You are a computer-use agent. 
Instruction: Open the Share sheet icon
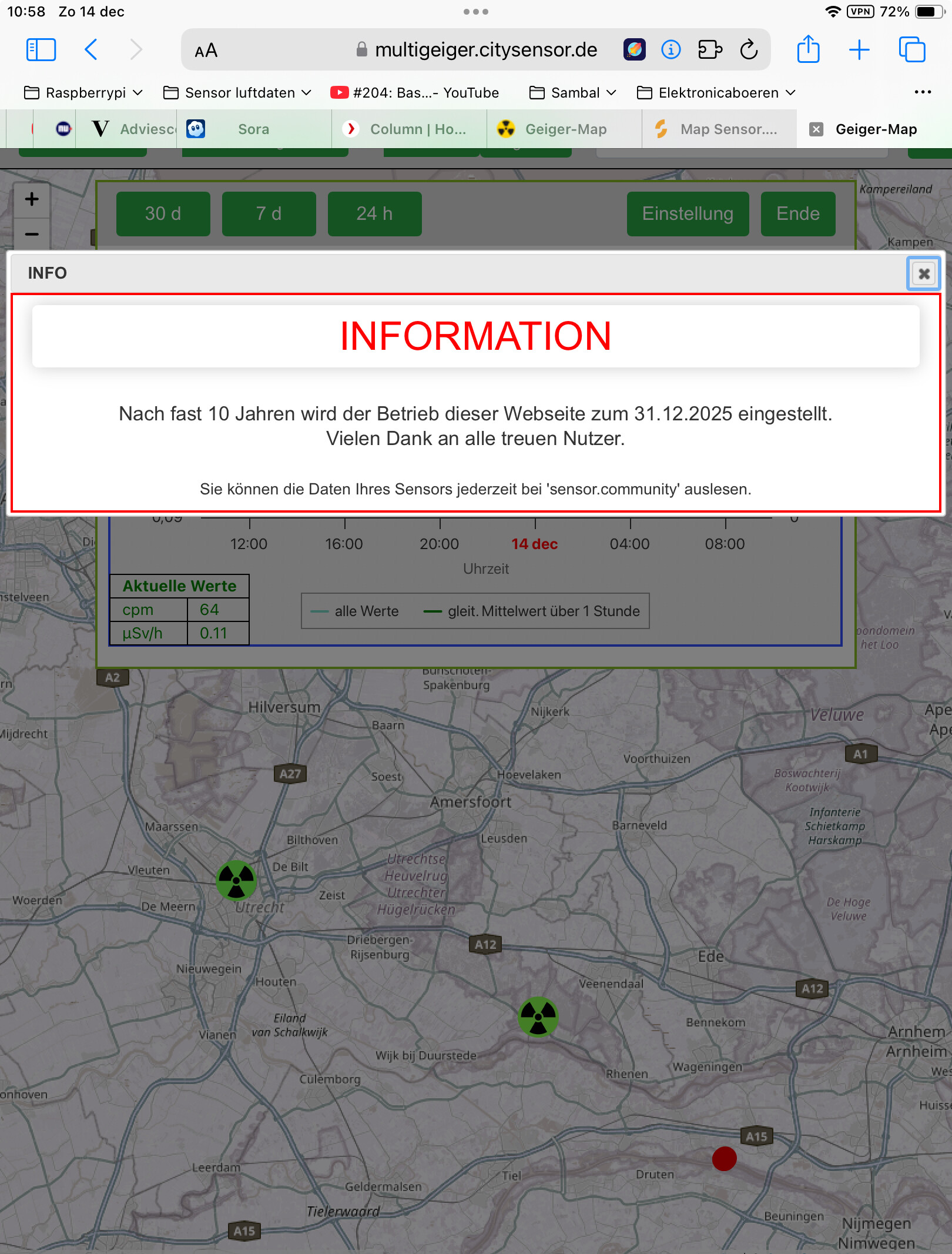[808, 50]
